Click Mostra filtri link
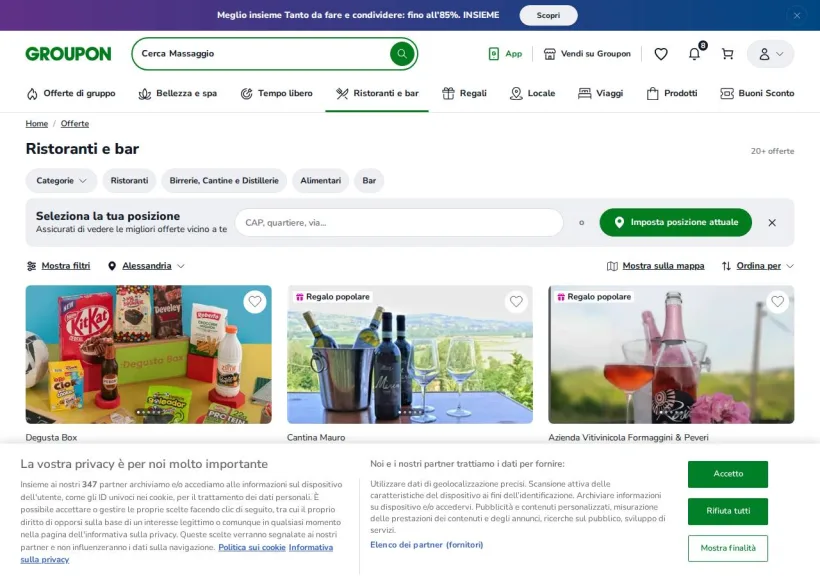 click(x=59, y=266)
